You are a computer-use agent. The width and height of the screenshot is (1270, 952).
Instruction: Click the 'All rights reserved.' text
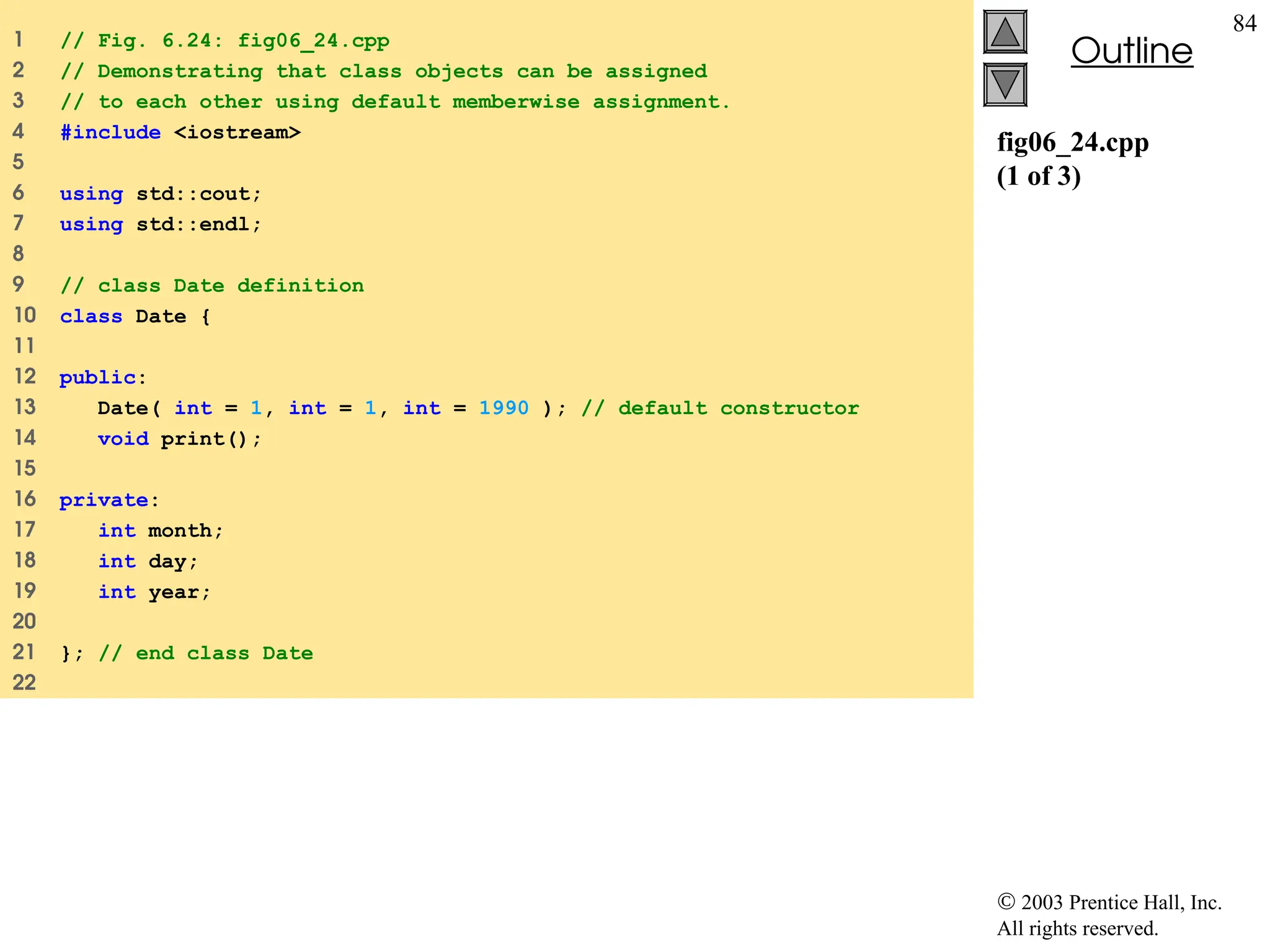pyautogui.click(x=1077, y=928)
